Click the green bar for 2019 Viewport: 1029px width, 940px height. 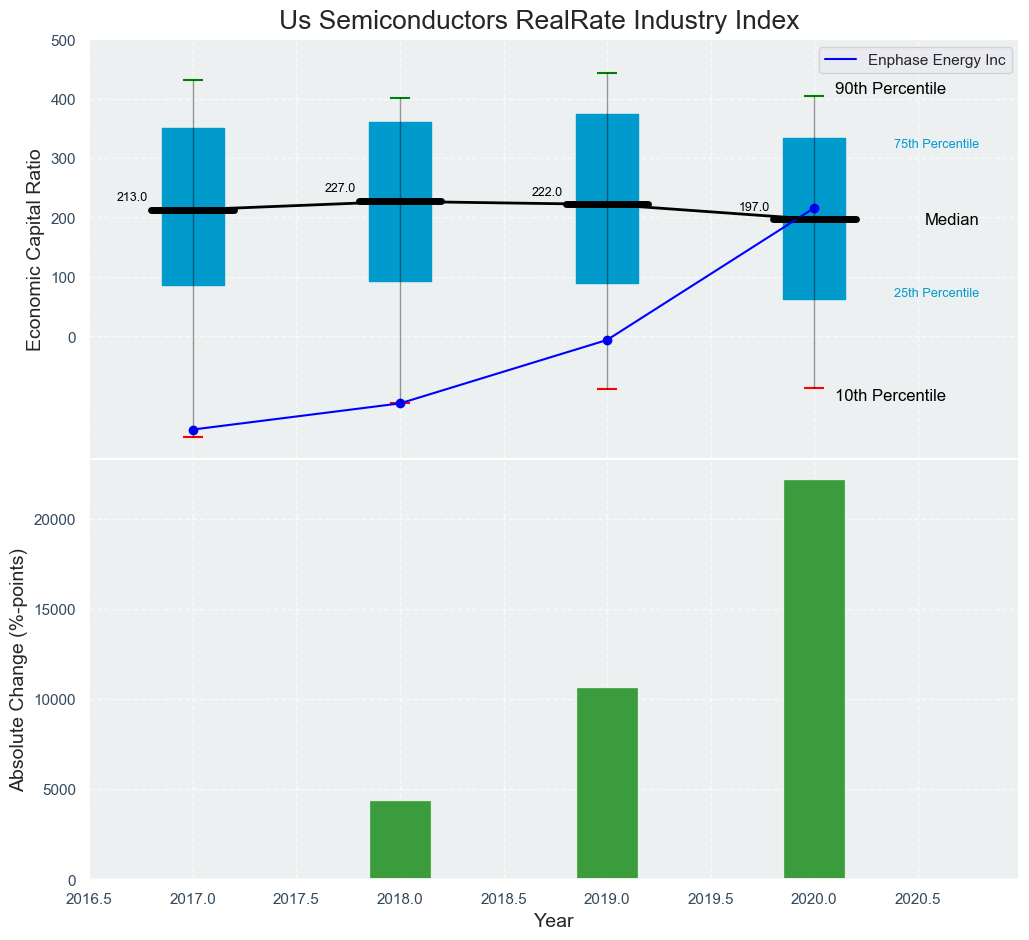607,783
